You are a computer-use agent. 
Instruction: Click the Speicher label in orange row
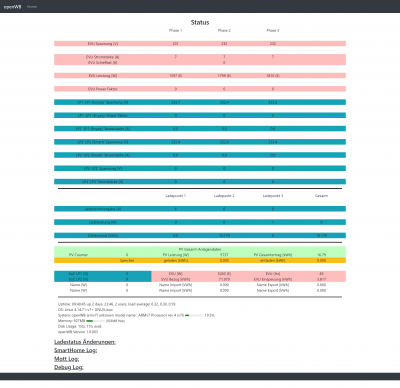click(x=127, y=260)
